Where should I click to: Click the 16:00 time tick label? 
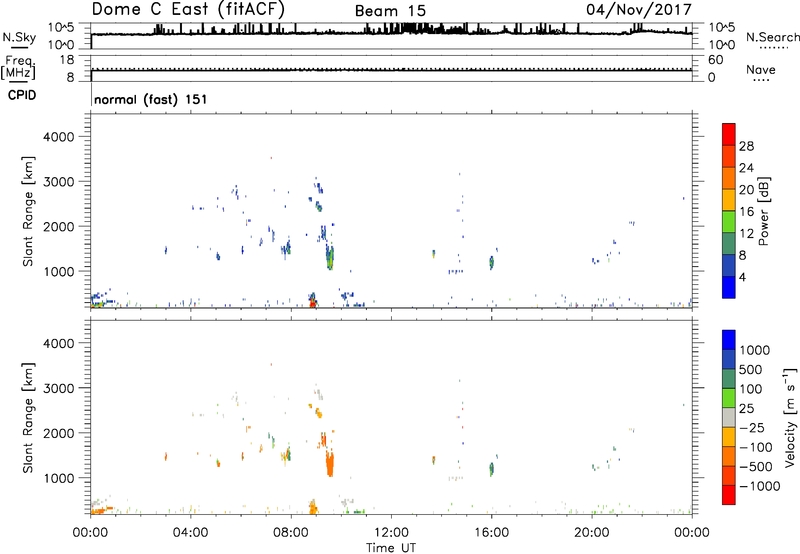coord(491,533)
